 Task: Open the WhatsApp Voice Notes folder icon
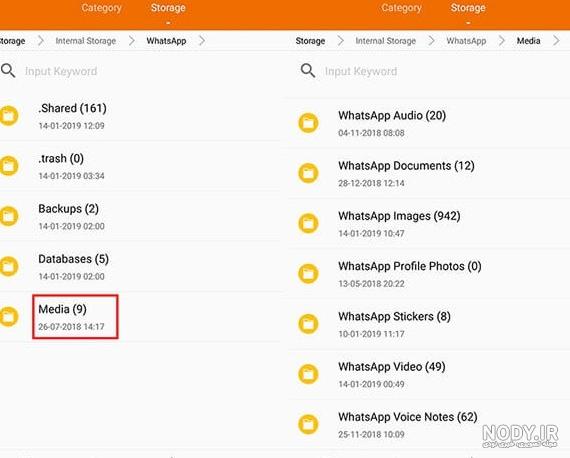click(308, 424)
